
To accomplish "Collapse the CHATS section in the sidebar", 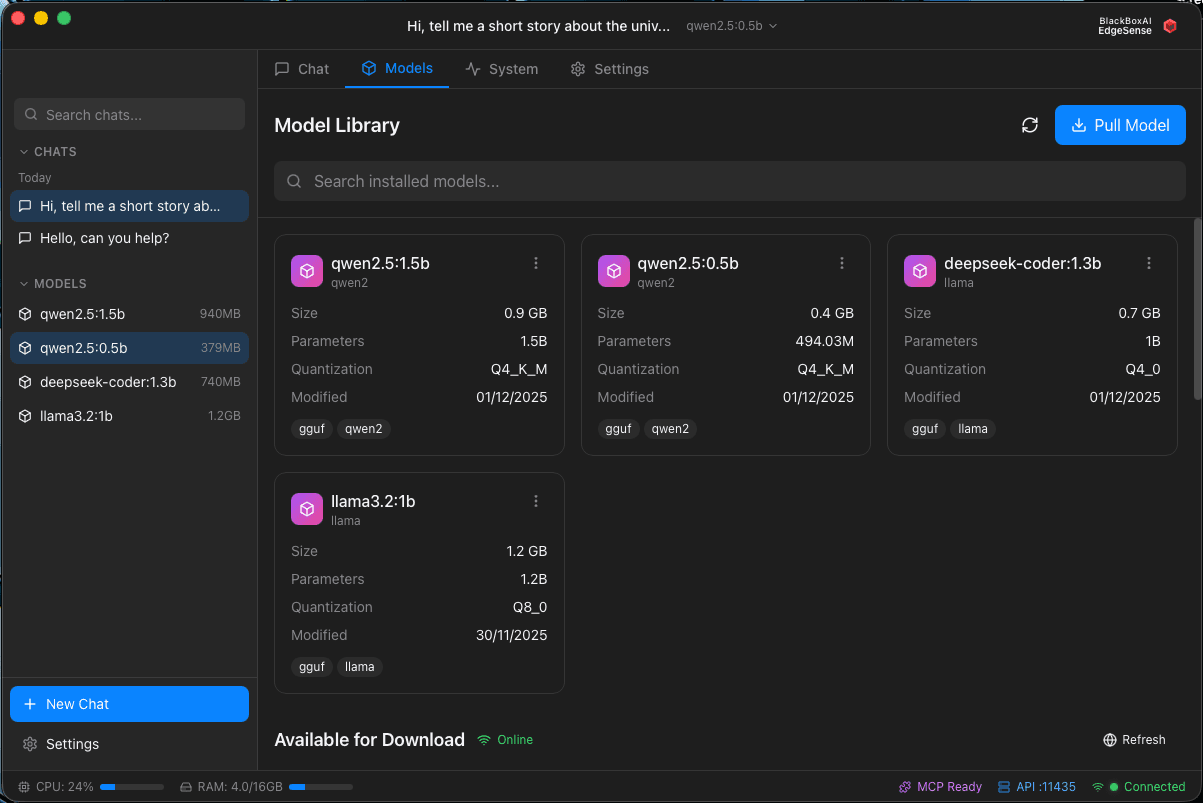I will [x=24, y=152].
